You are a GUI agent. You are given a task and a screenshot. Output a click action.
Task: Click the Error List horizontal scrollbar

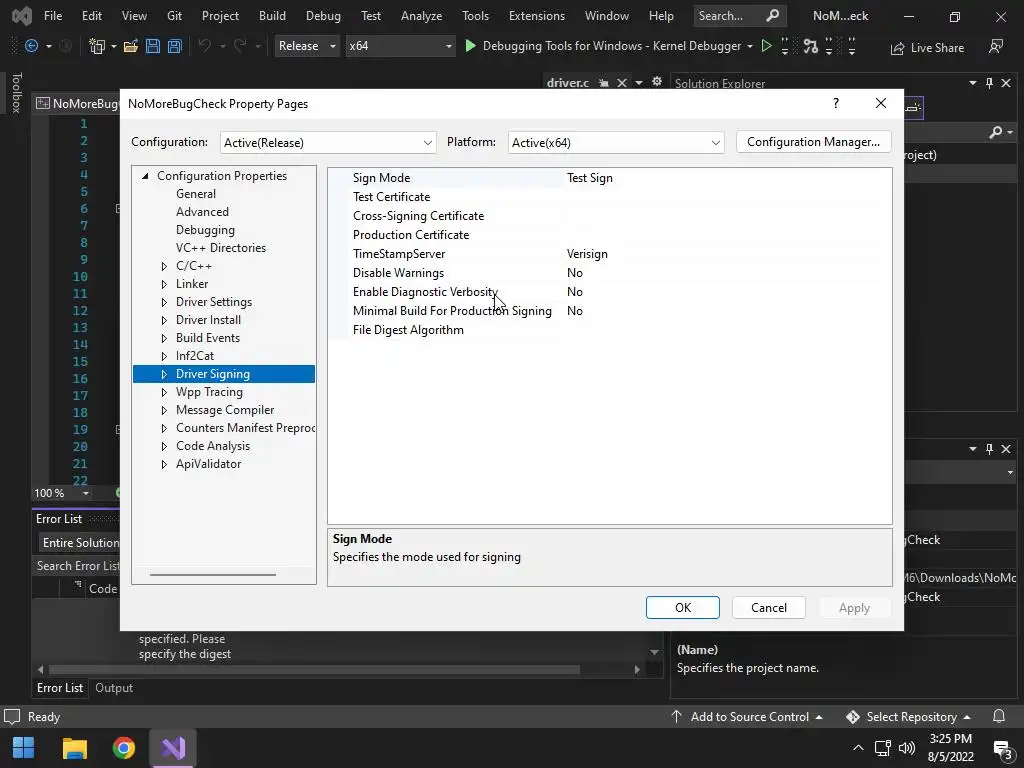(x=314, y=669)
